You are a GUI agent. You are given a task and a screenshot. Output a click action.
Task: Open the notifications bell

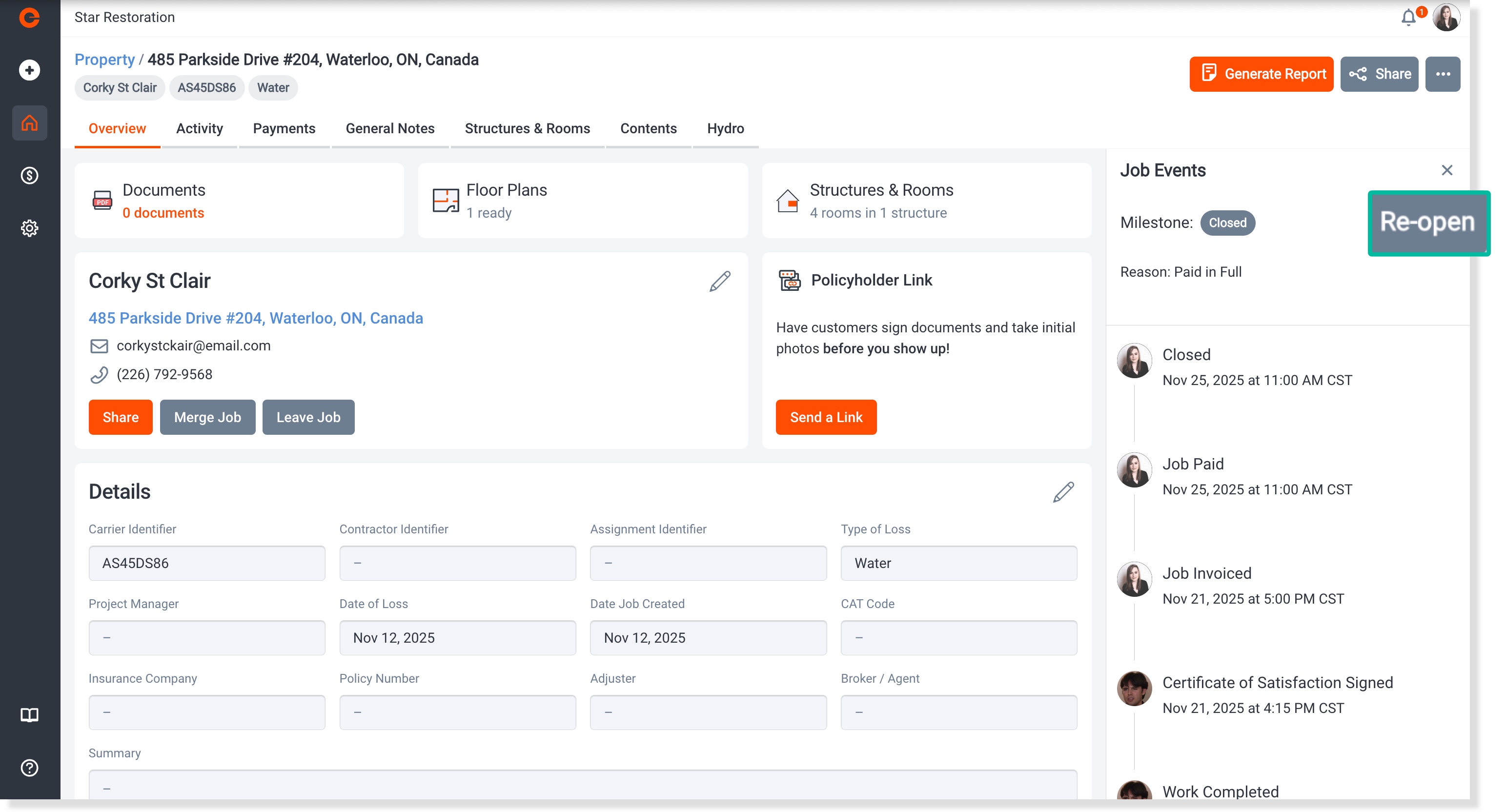(x=1408, y=18)
